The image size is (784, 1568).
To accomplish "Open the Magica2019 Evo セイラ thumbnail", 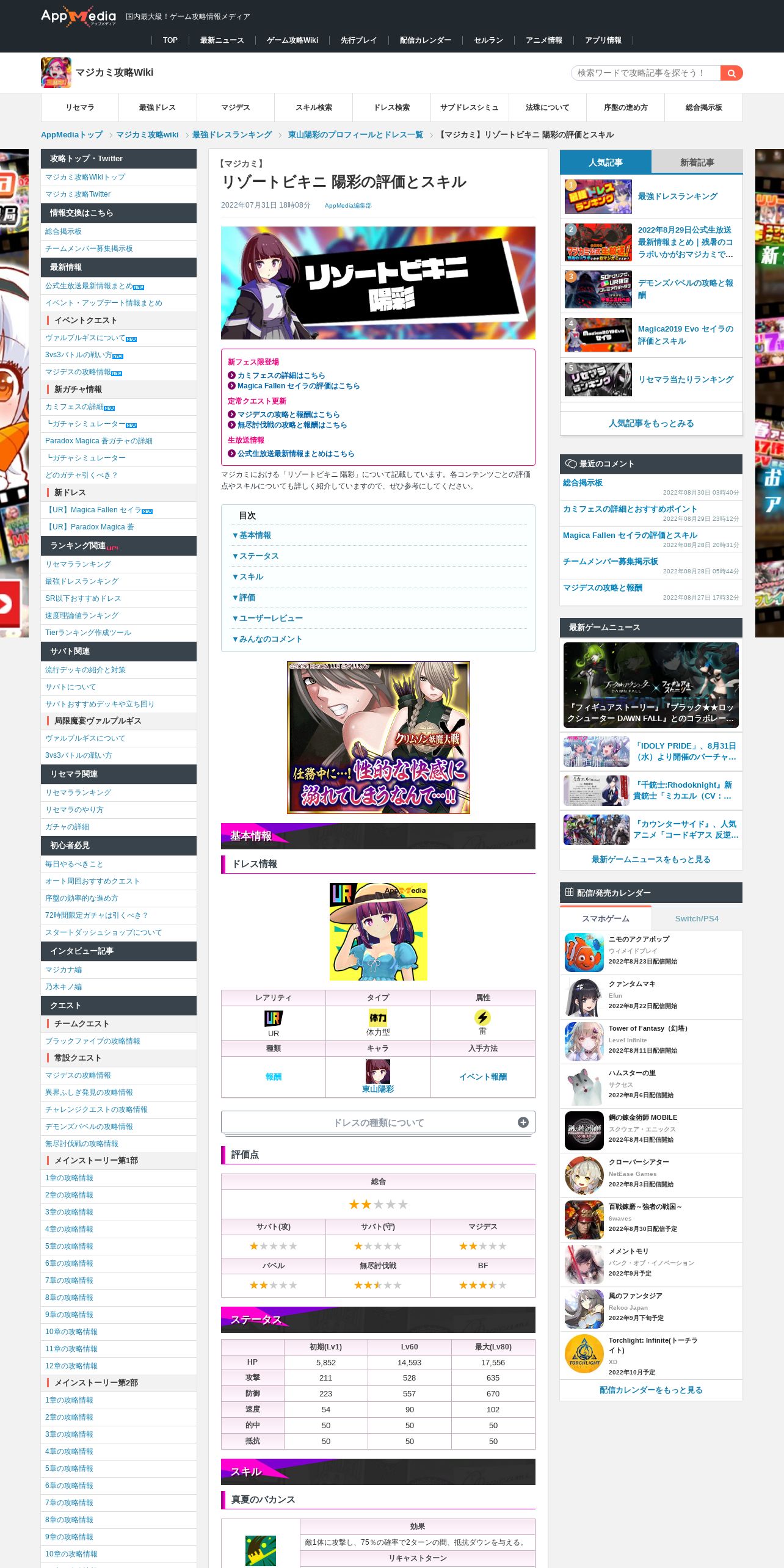I will pyautogui.click(x=598, y=335).
